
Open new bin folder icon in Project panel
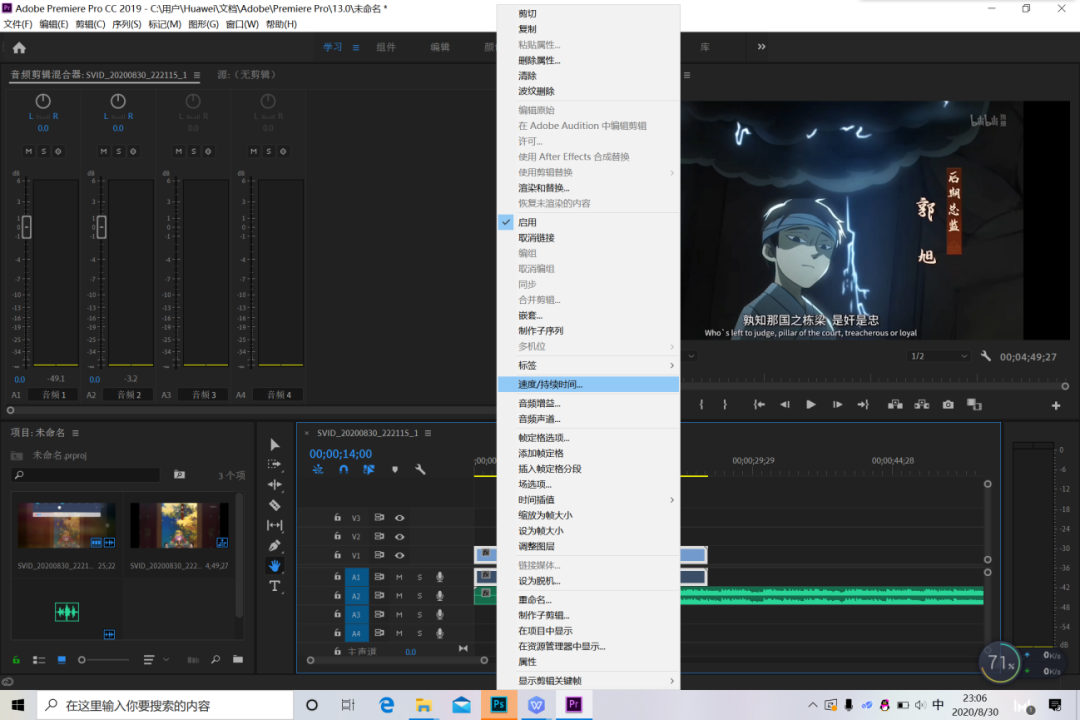click(x=238, y=659)
